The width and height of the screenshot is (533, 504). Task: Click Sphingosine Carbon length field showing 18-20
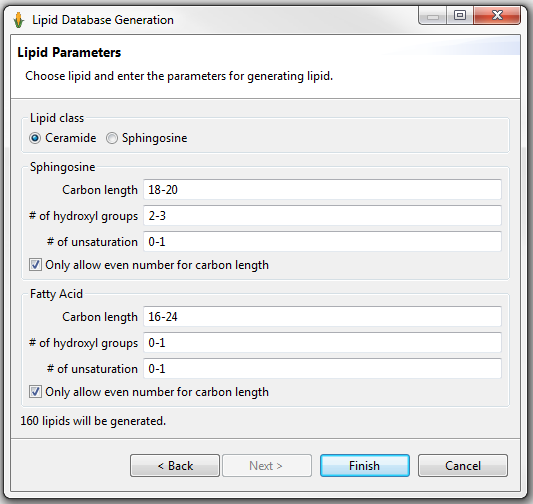click(x=322, y=190)
